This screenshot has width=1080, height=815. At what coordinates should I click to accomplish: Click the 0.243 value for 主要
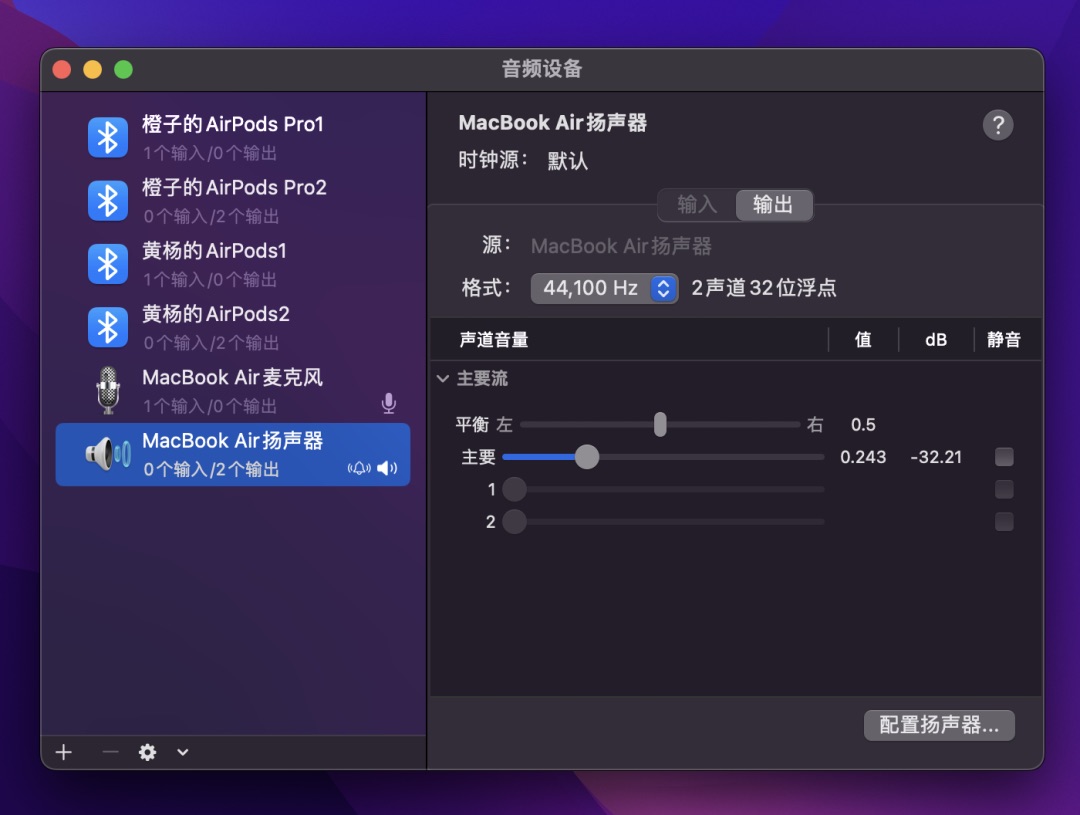(x=863, y=457)
